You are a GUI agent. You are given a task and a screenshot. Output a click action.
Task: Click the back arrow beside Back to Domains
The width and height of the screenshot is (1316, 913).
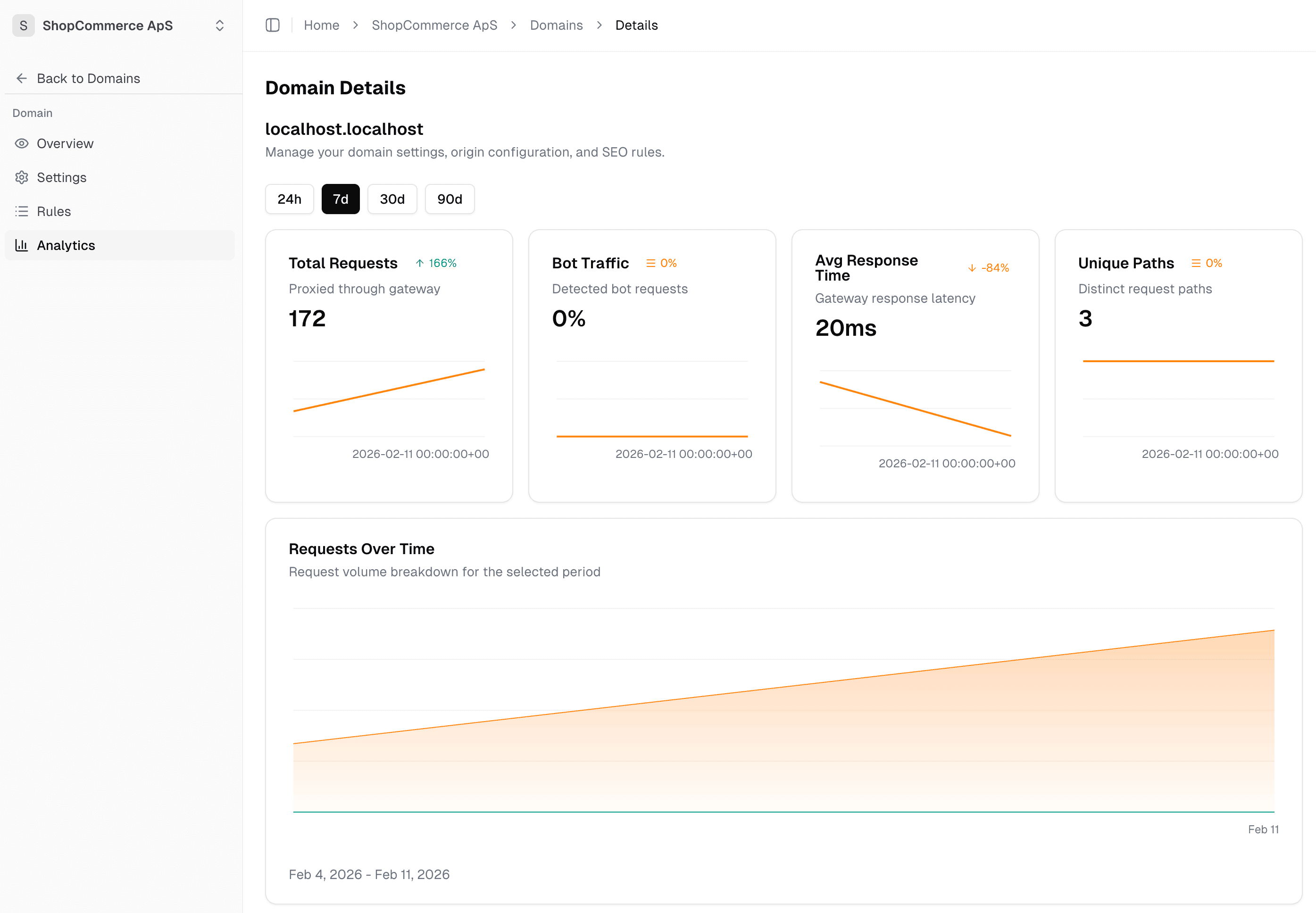(x=21, y=78)
